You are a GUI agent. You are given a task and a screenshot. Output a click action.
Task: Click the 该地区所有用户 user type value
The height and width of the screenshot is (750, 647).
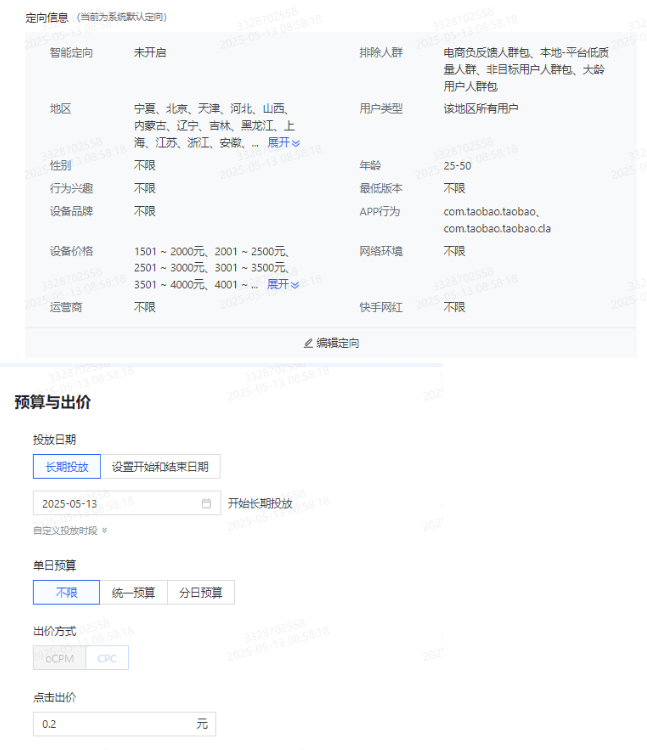(x=481, y=109)
